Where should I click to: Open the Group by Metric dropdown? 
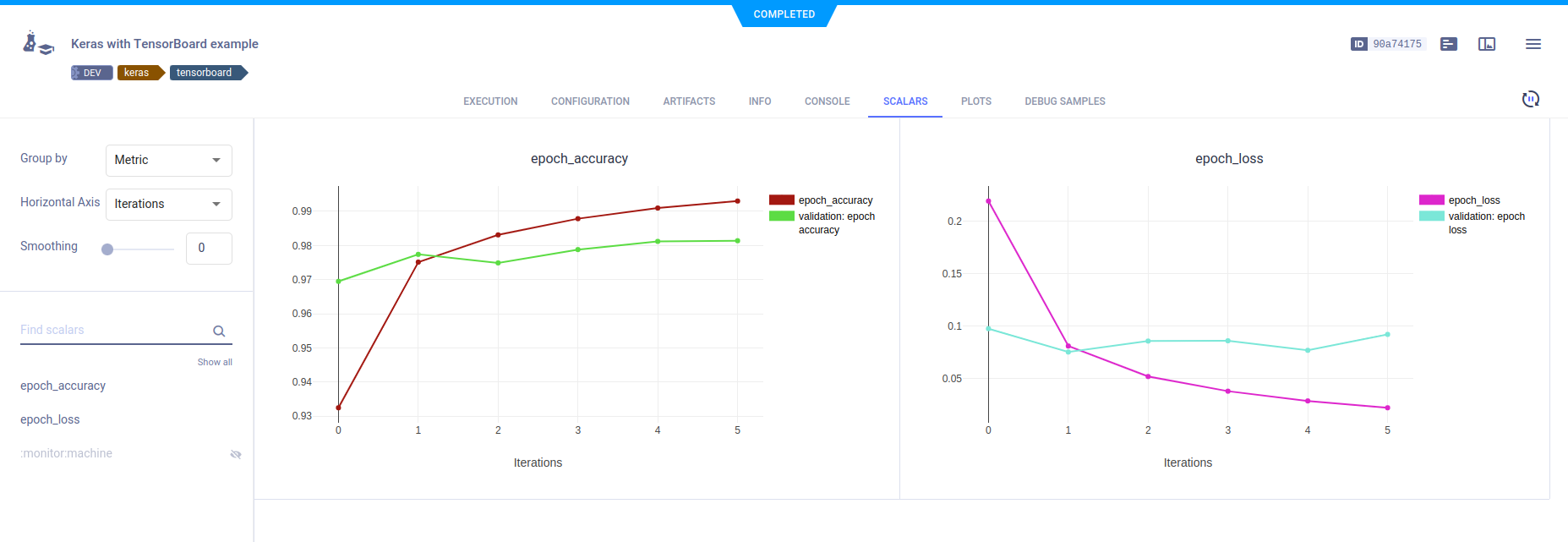tap(169, 160)
